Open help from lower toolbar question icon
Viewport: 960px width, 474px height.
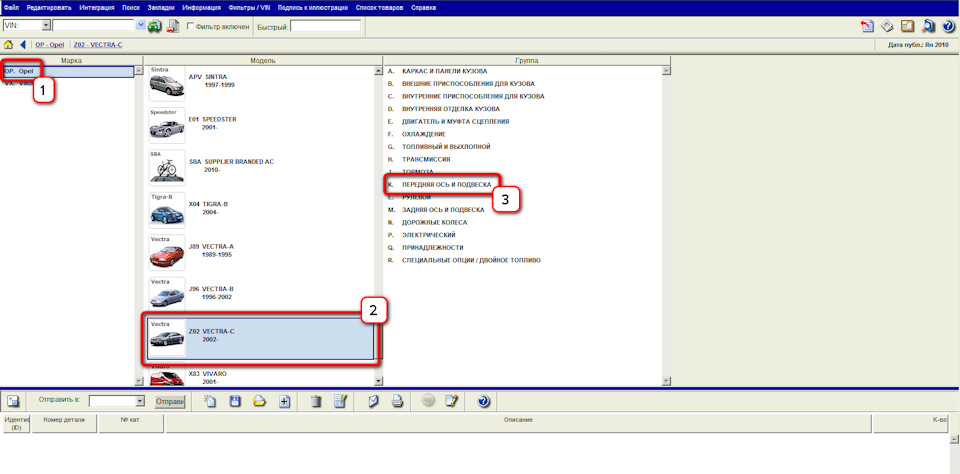(x=484, y=402)
